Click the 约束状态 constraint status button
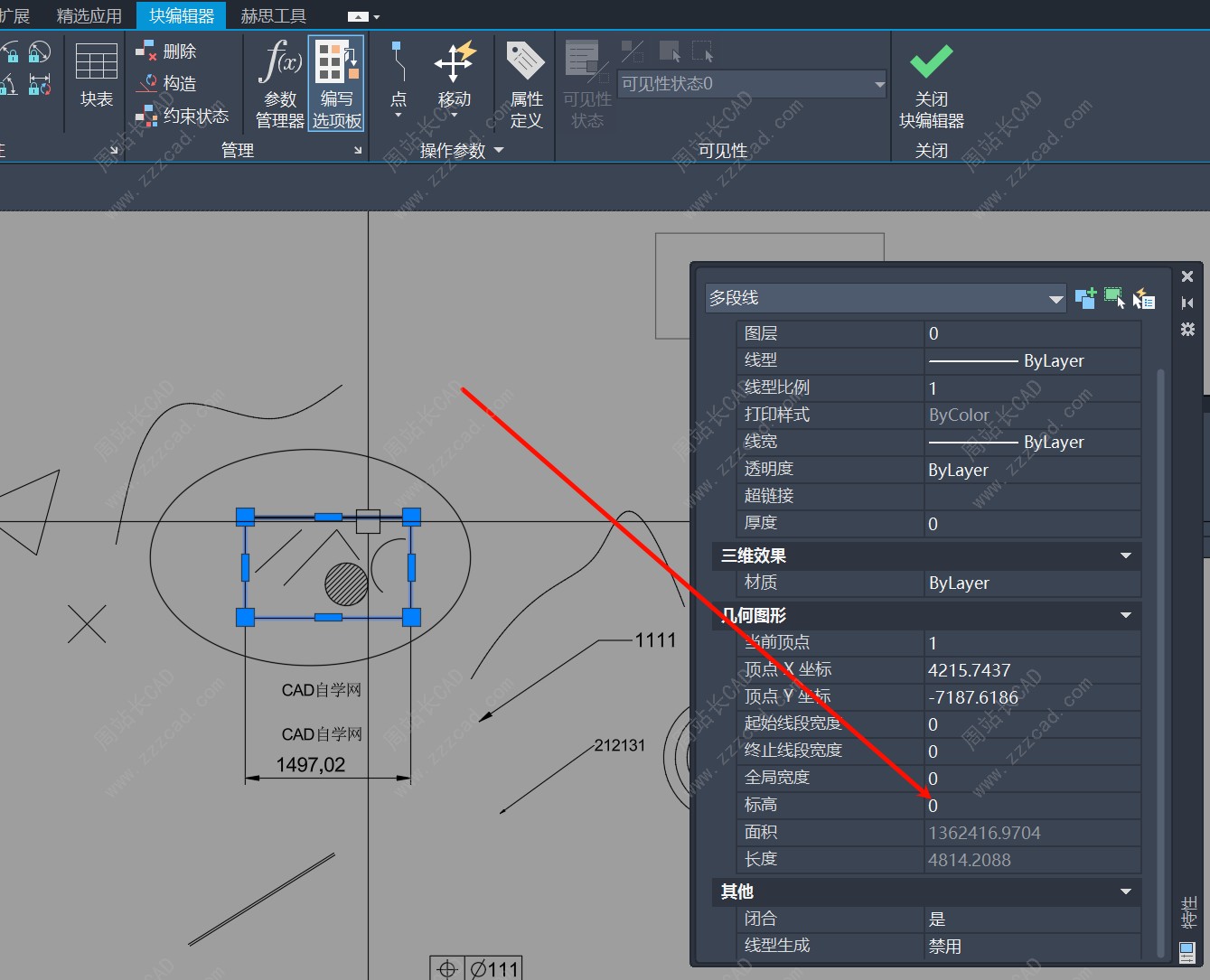The width and height of the screenshot is (1210, 980). pyautogui.click(x=184, y=117)
